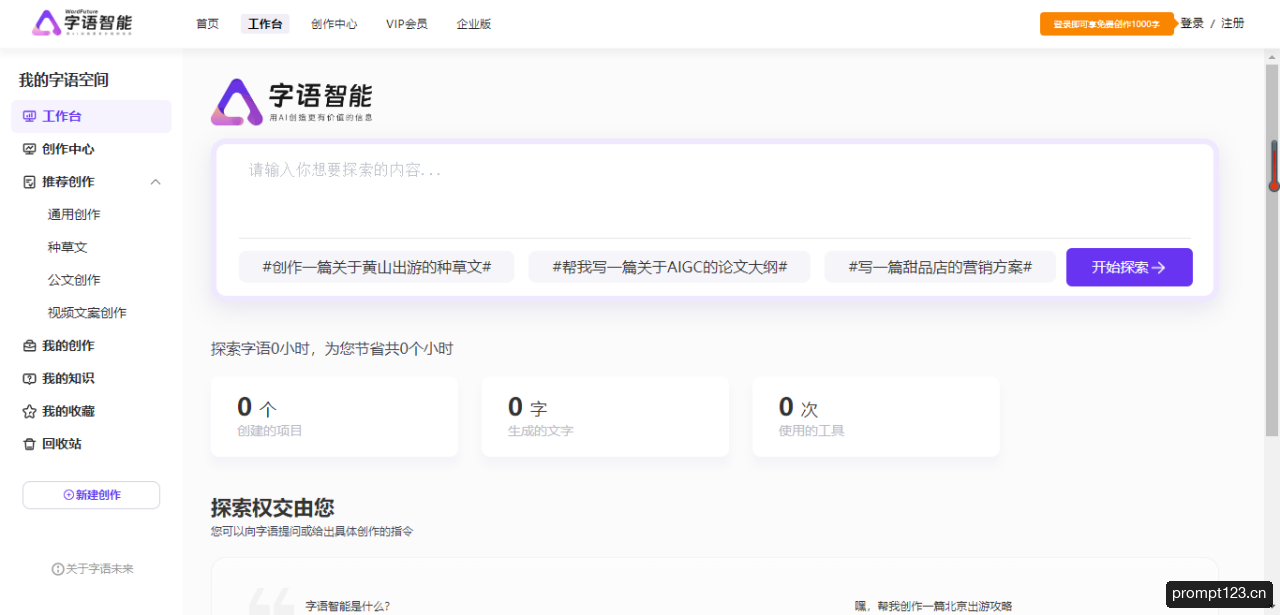Choose the 甜品店的营销方案 suggestion chip

pyautogui.click(x=940, y=267)
